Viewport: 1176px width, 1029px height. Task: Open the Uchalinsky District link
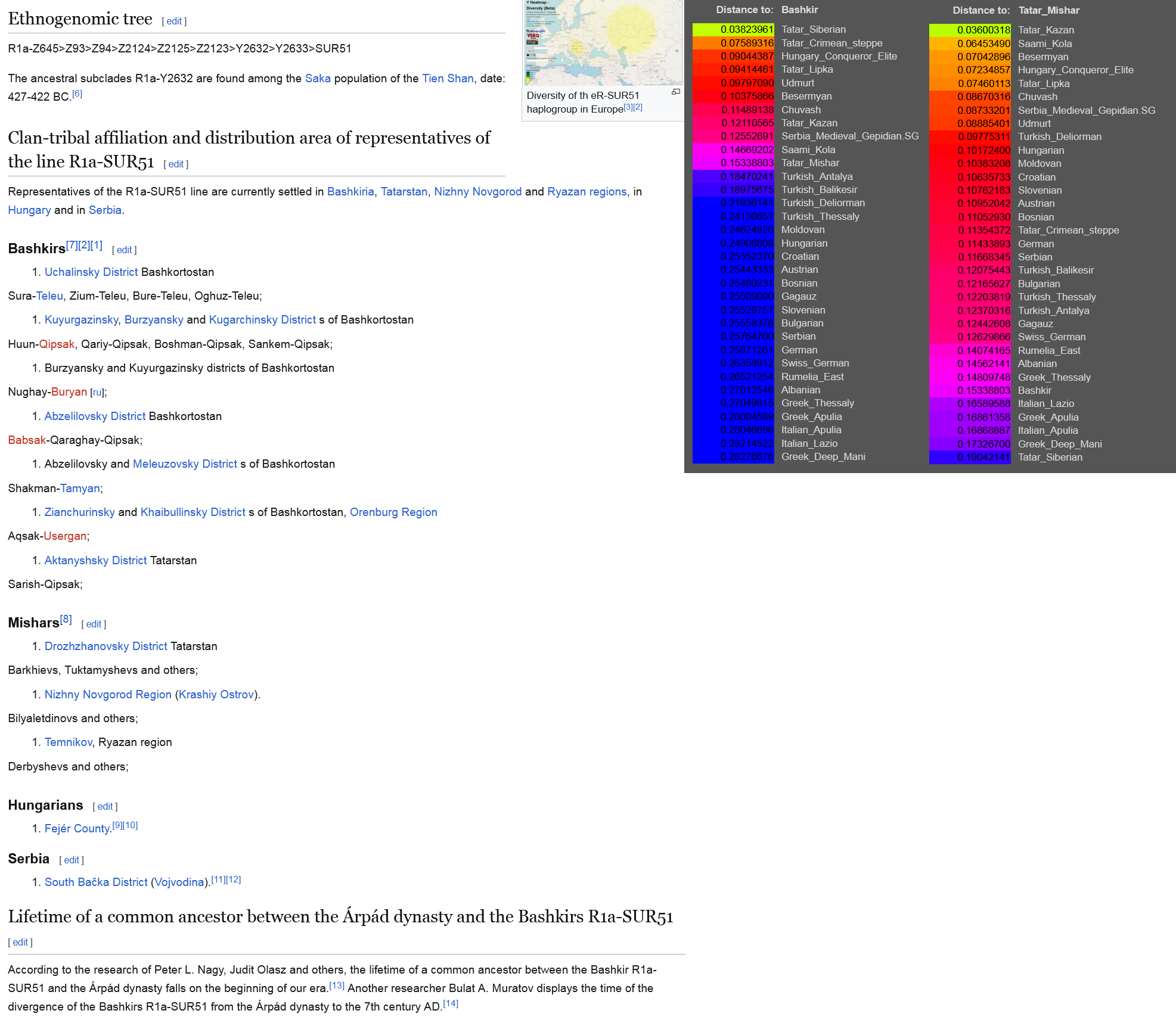pyautogui.click(x=91, y=272)
